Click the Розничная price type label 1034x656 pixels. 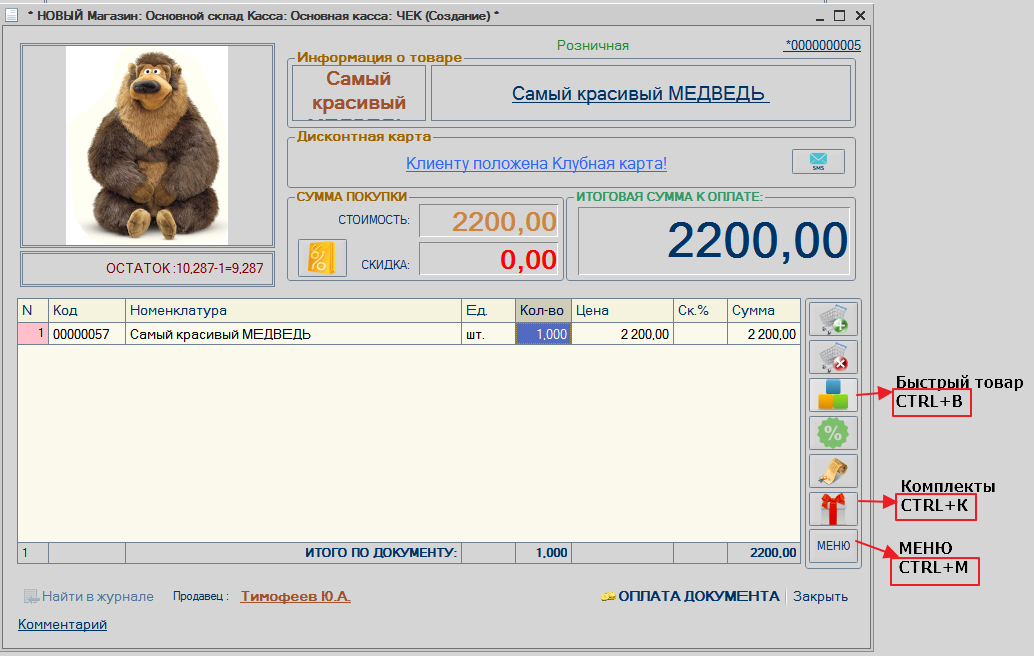pyautogui.click(x=593, y=45)
